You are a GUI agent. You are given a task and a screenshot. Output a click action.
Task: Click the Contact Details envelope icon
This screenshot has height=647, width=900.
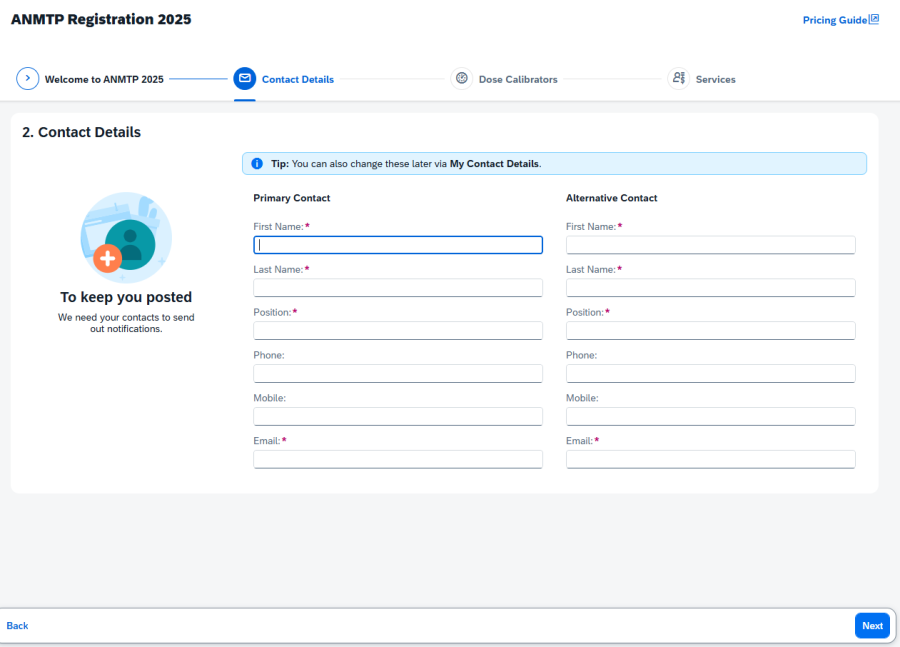(x=244, y=79)
